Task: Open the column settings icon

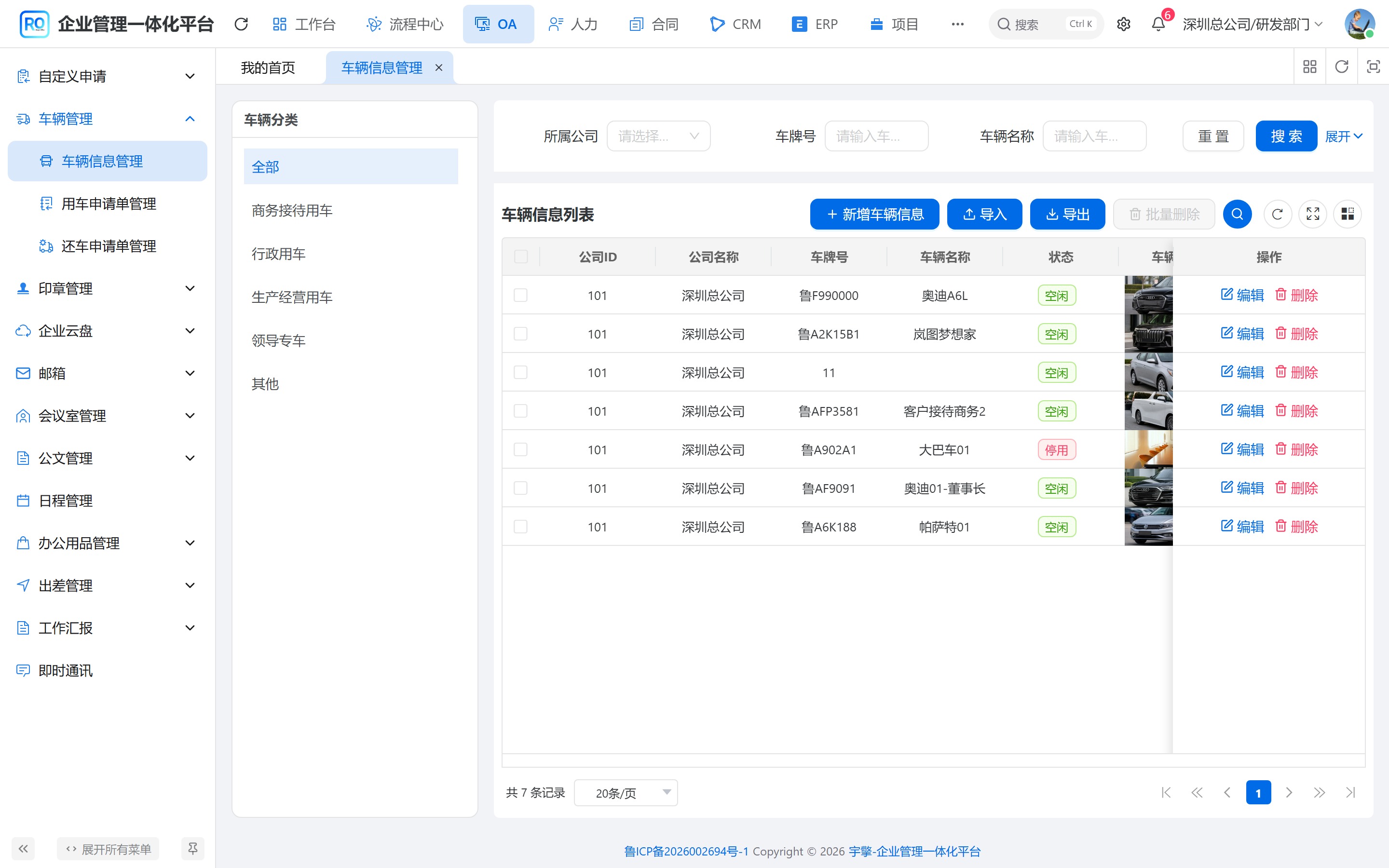Action: pyautogui.click(x=1347, y=214)
